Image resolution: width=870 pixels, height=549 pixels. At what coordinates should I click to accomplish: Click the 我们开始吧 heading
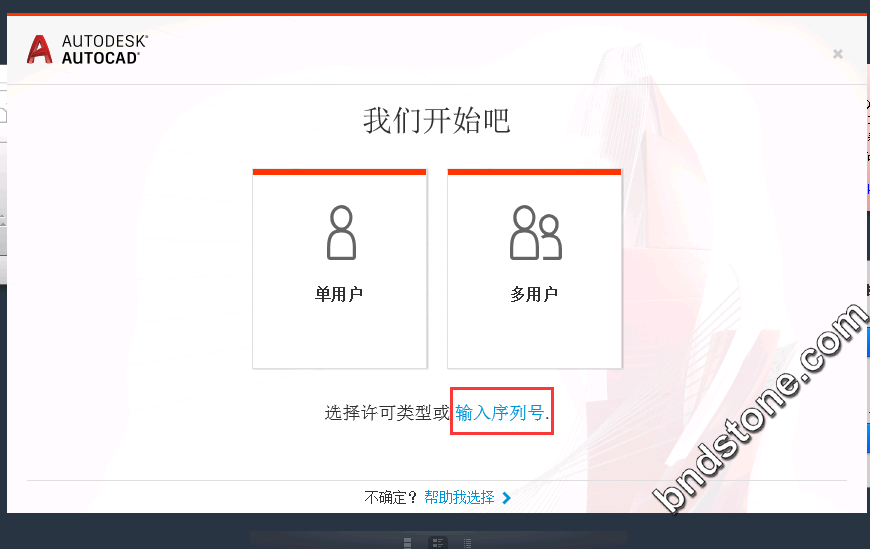pyautogui.click(x=437, y=120)
